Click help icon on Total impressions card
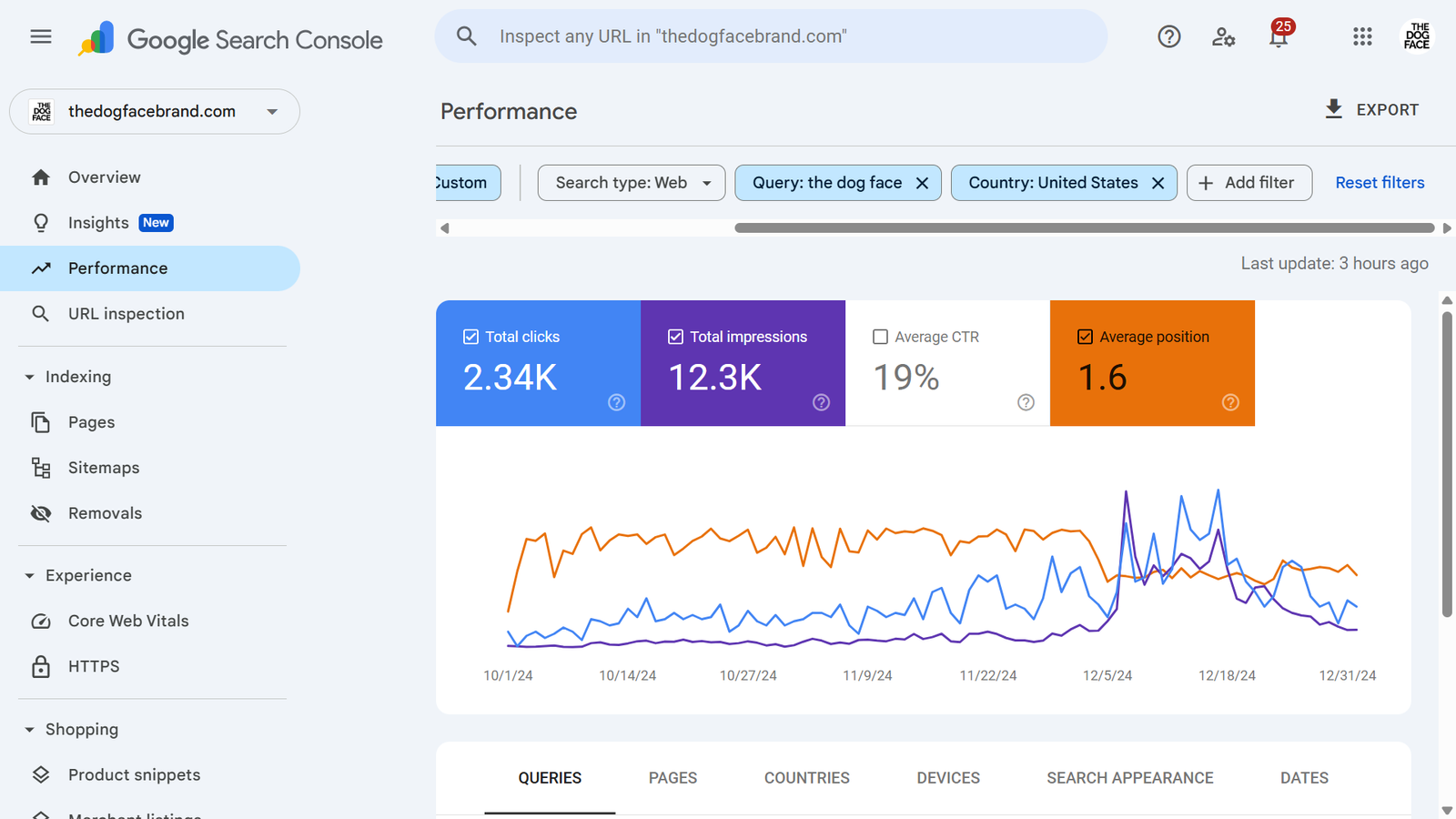Viewport: 1456px width, 819px height. (821, 402)
